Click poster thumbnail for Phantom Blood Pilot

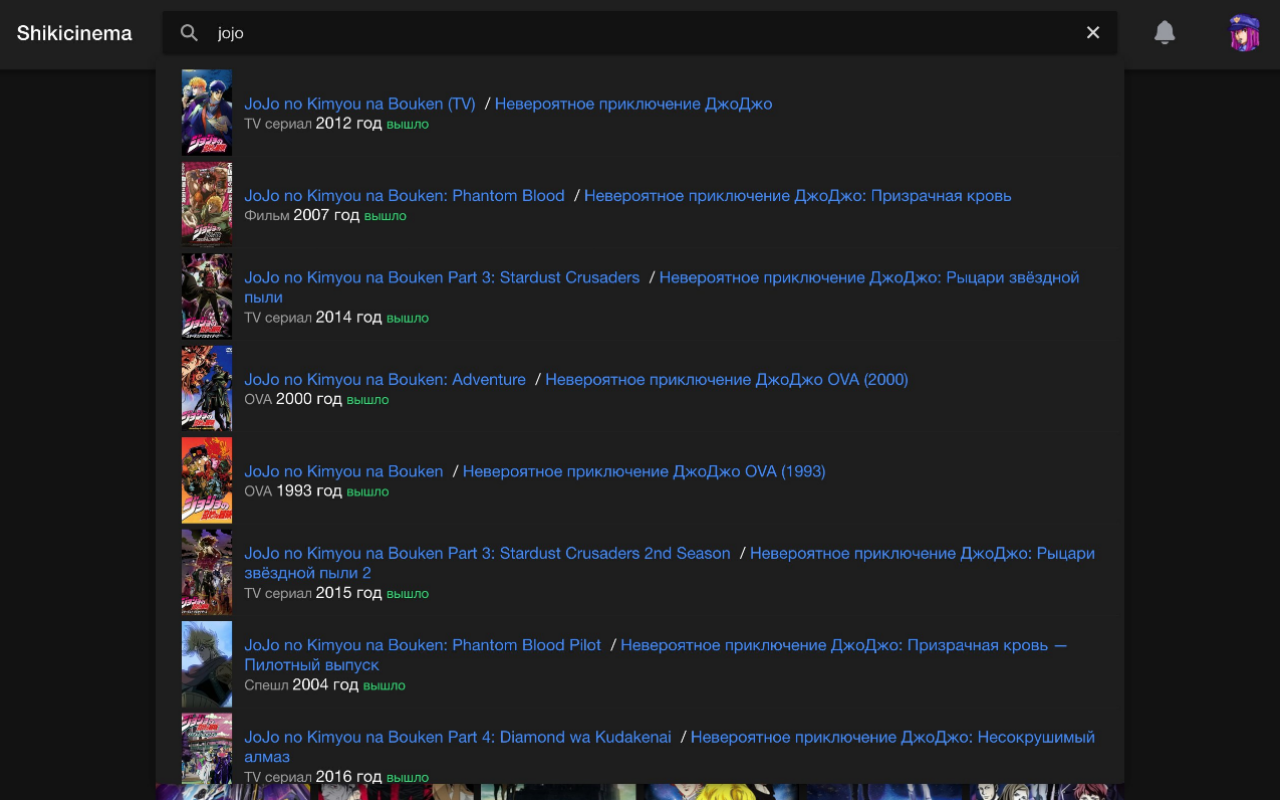click(207, 664)
